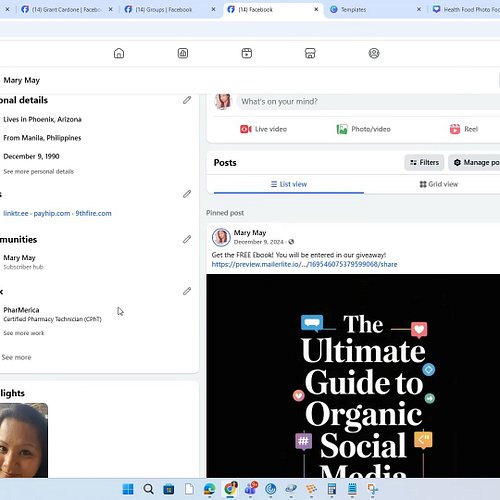Image resolution: width=500 pixels, height=500 pixels.
Task: Open the PharMerica workplace entry
Action: [52, 314]
